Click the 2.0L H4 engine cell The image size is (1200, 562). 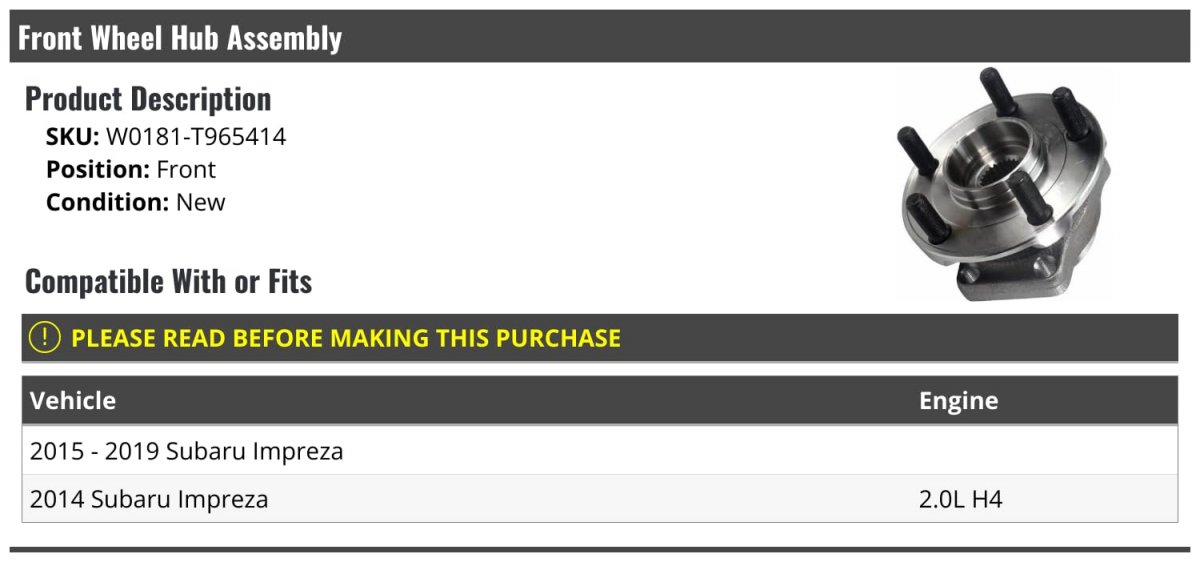[960, 499]
